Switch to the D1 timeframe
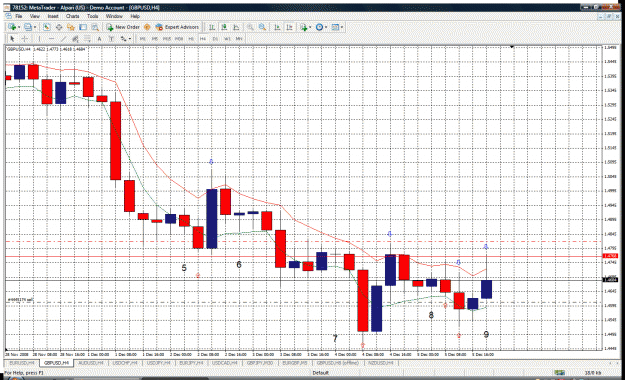 click(x=215, y=39)
